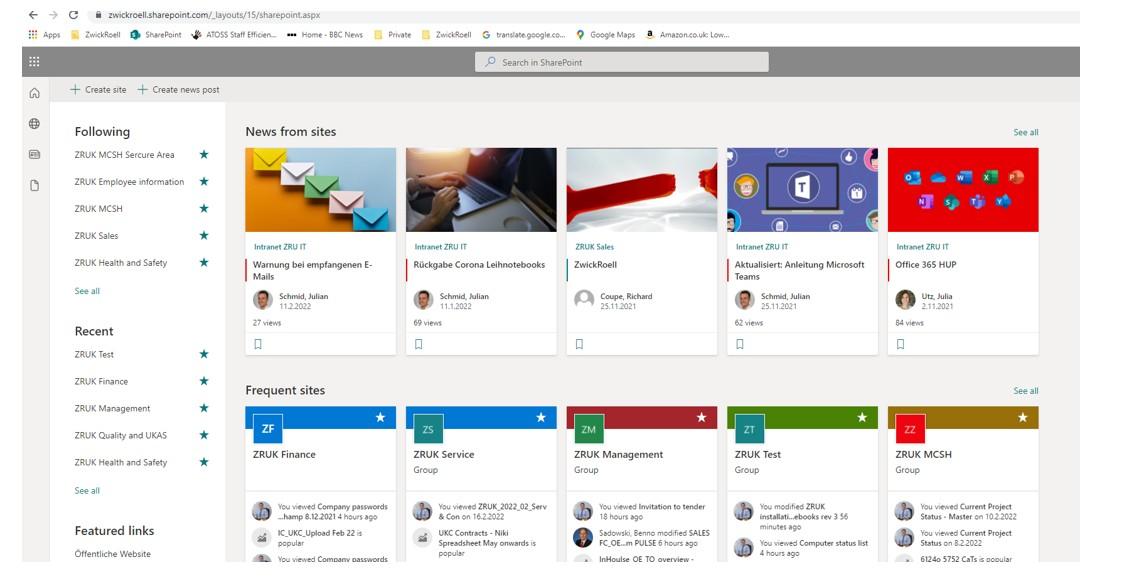1122x588 pixels.
Task: Open Öffentliche Website featured link
Action: coord(112,554)
